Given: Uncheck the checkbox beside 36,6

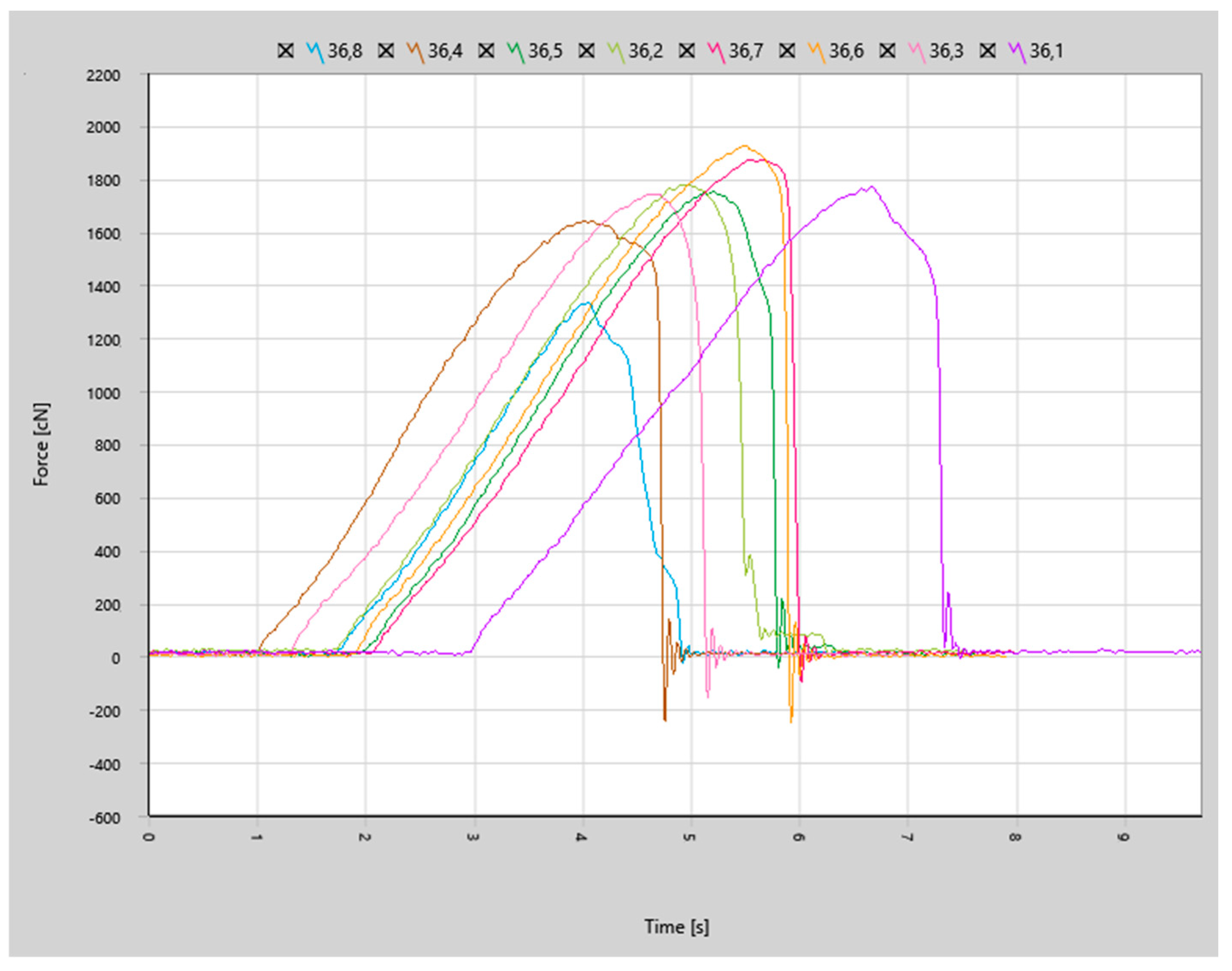Looking at the screenshot, I should [787, 50].
